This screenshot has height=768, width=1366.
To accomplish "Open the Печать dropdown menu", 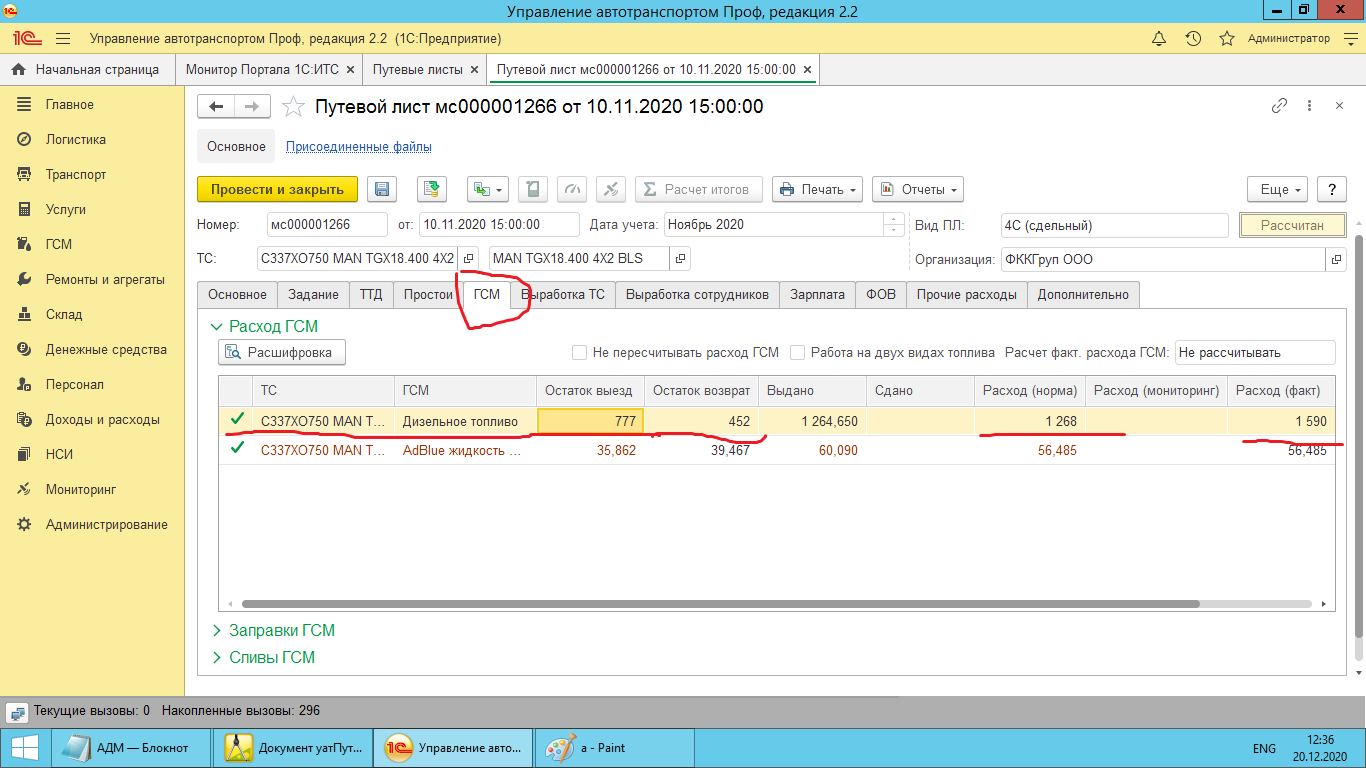I will pos(817,189).
